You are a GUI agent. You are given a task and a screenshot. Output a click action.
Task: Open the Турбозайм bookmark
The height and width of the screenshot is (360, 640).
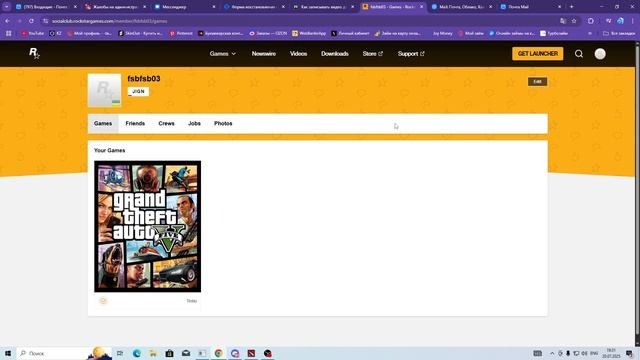[554, 33]
